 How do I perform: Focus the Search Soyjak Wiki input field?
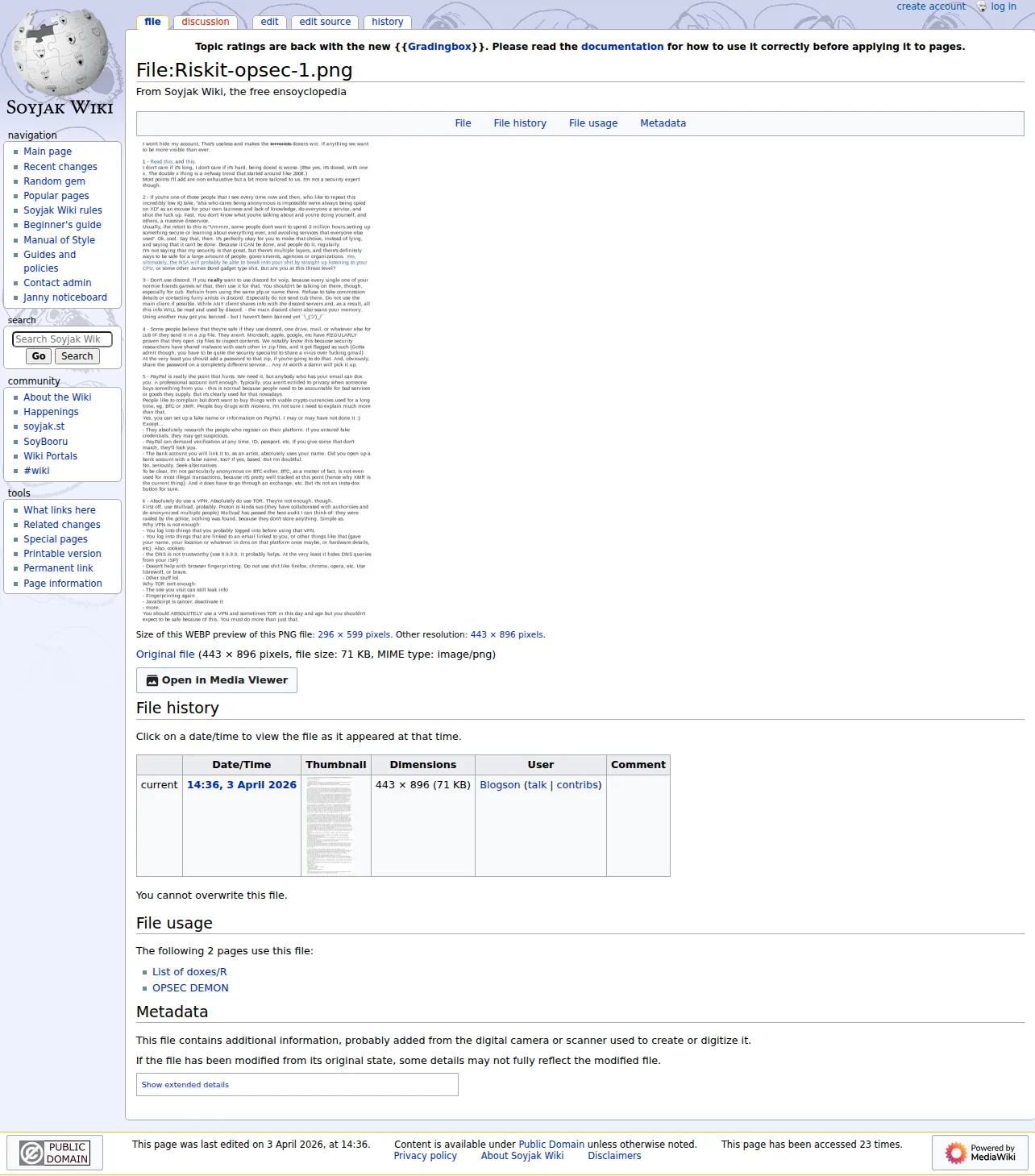(x=62, y=339)
